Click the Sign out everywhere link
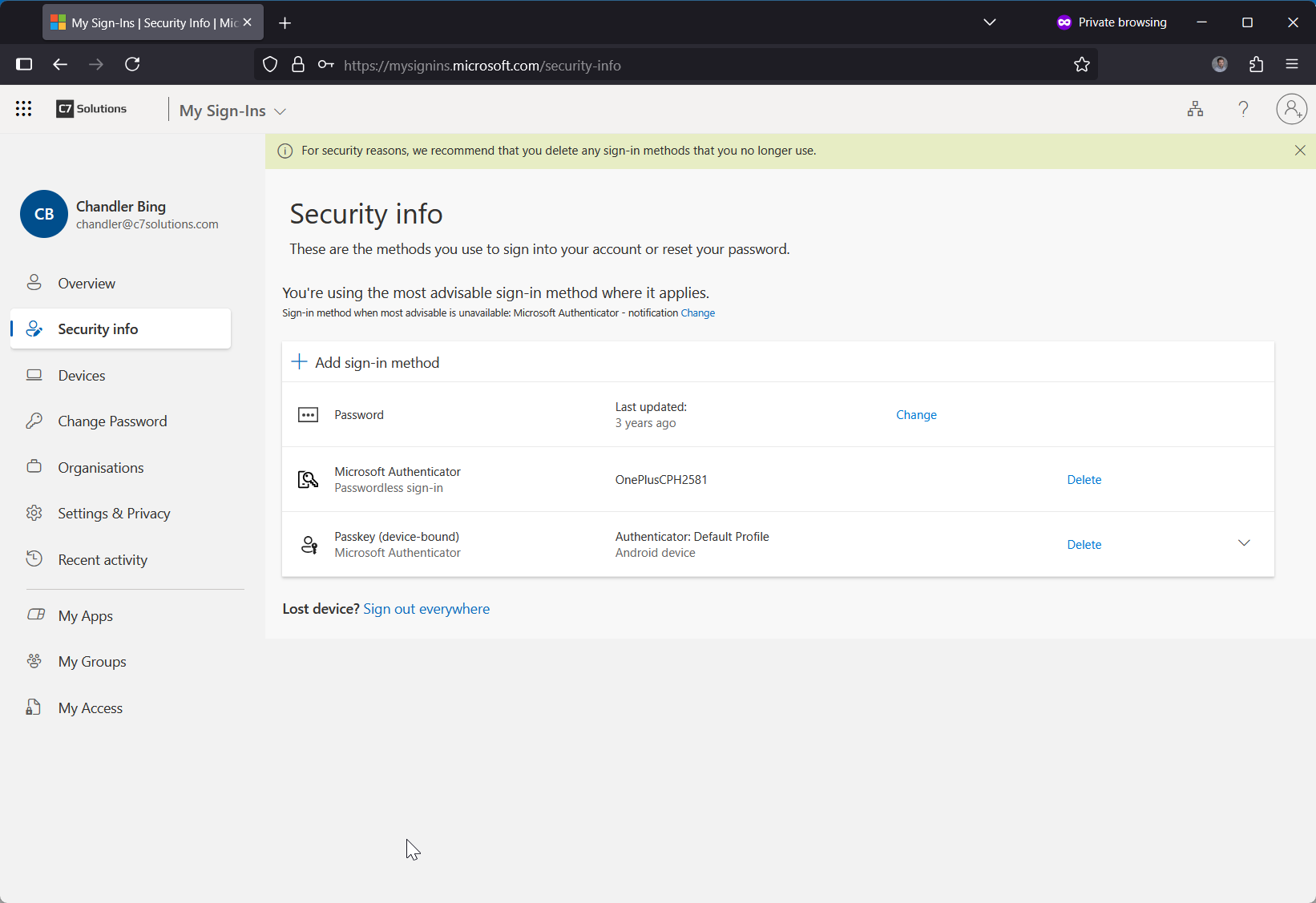This screenshot has height=903, width=1316. pos(426,609)
